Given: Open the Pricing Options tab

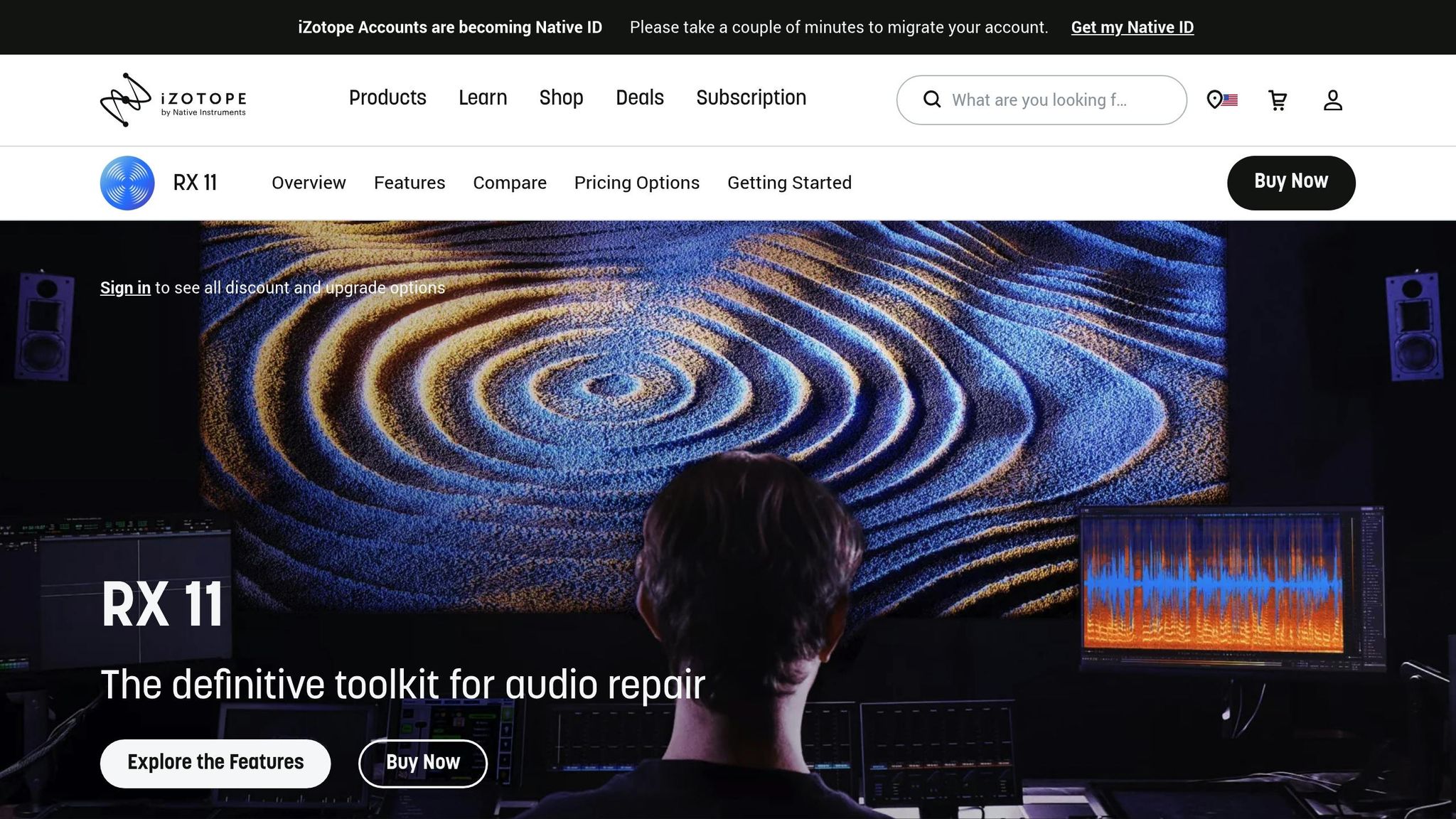Looking at the screenshot, I should [636, 183].
